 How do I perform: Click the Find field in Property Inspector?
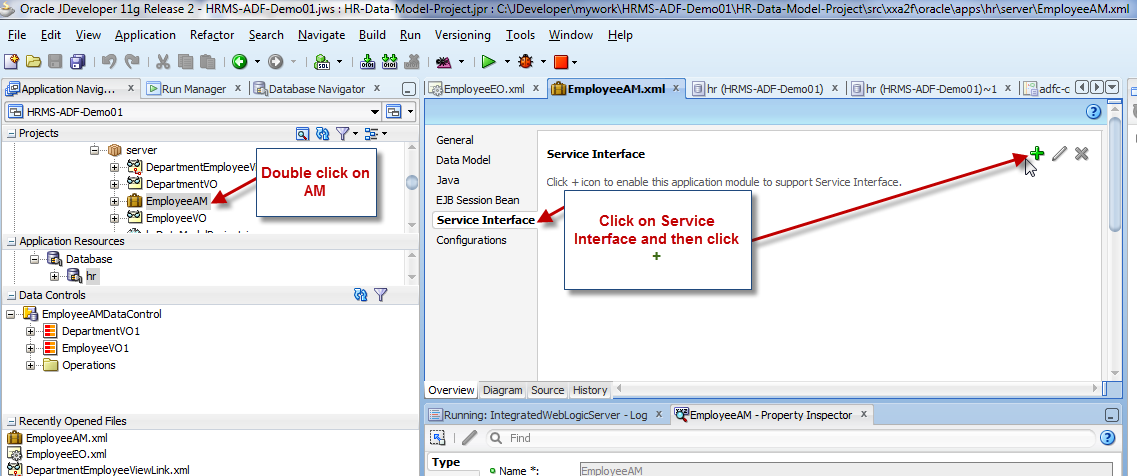point(791,438)
